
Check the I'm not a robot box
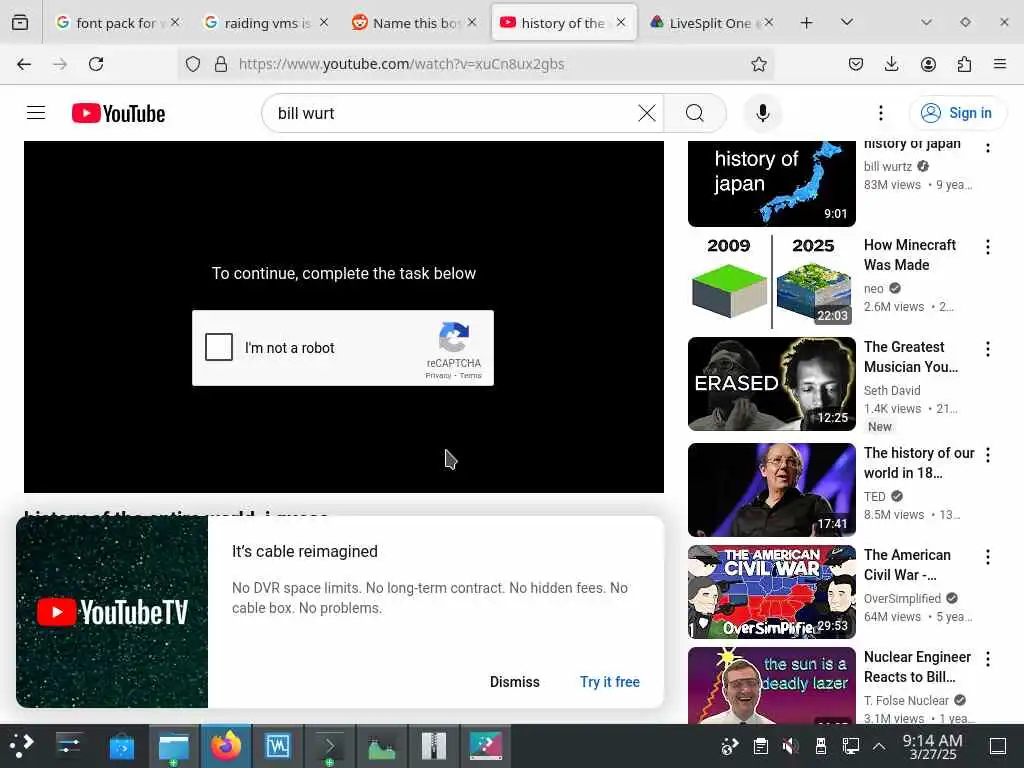pyautogui.click(x=219, y=347)
